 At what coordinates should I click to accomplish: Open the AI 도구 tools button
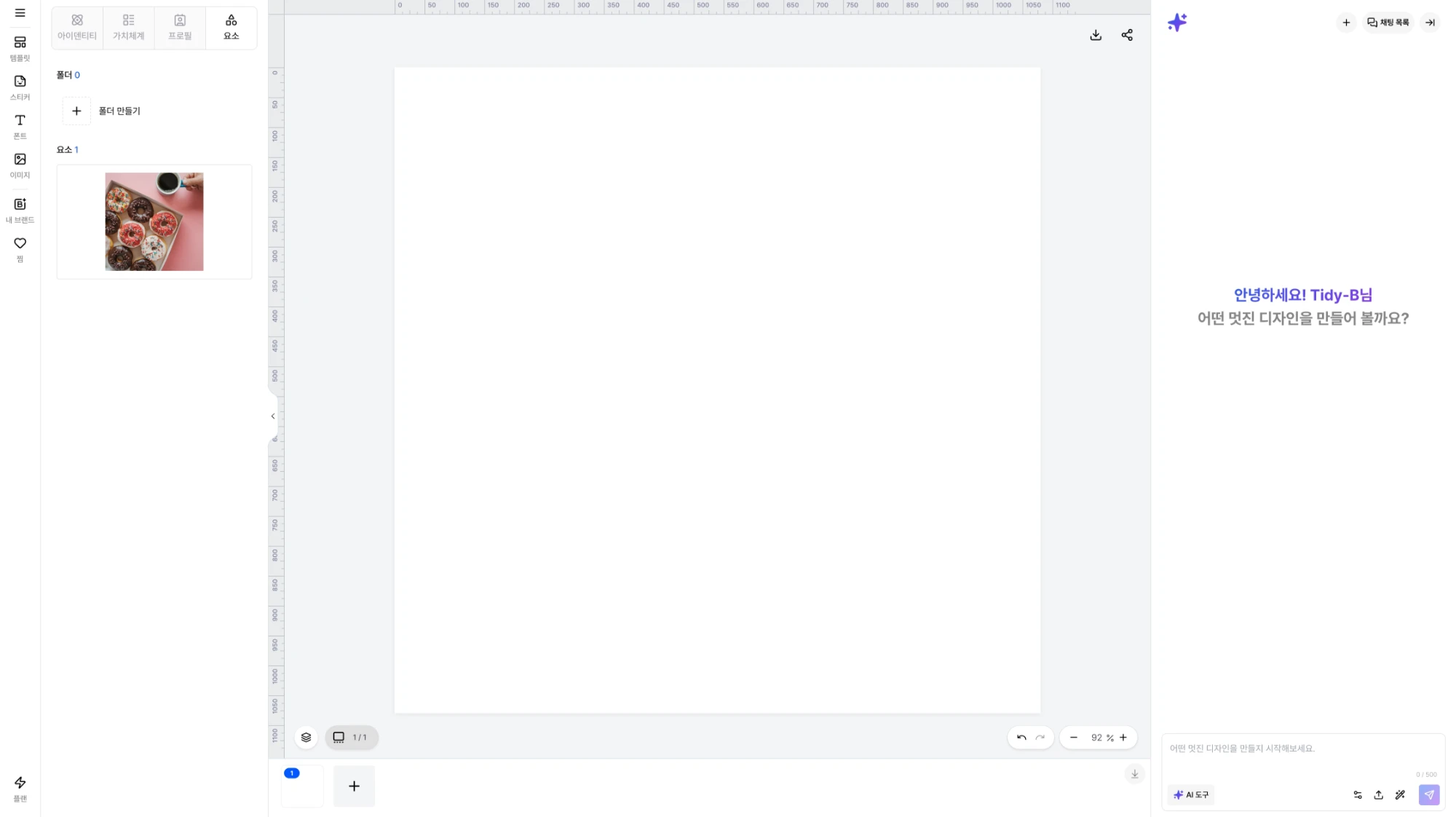[x=1191, y=795]
